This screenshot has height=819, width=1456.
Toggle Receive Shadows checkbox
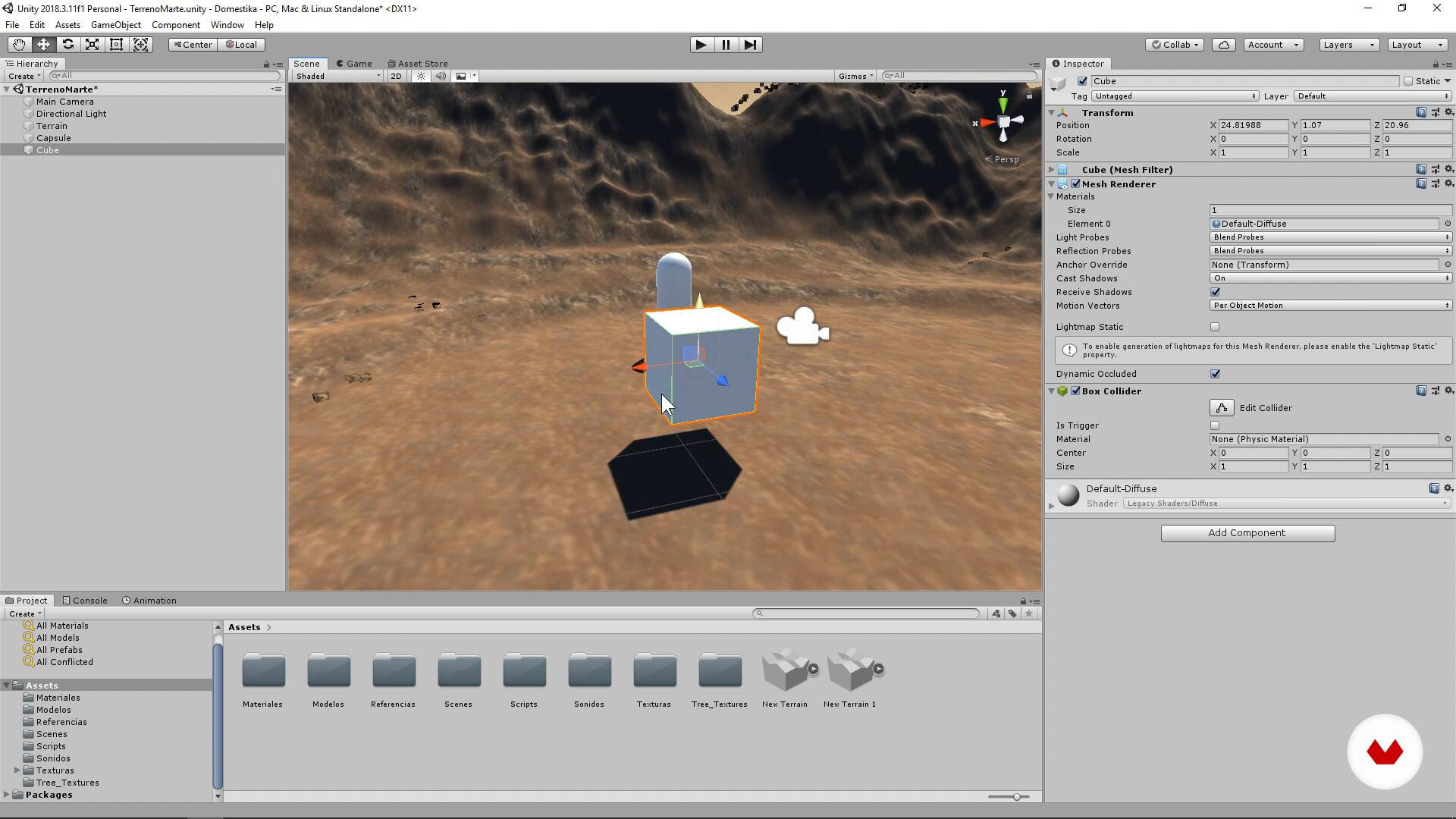click(x=1215, y=292)
